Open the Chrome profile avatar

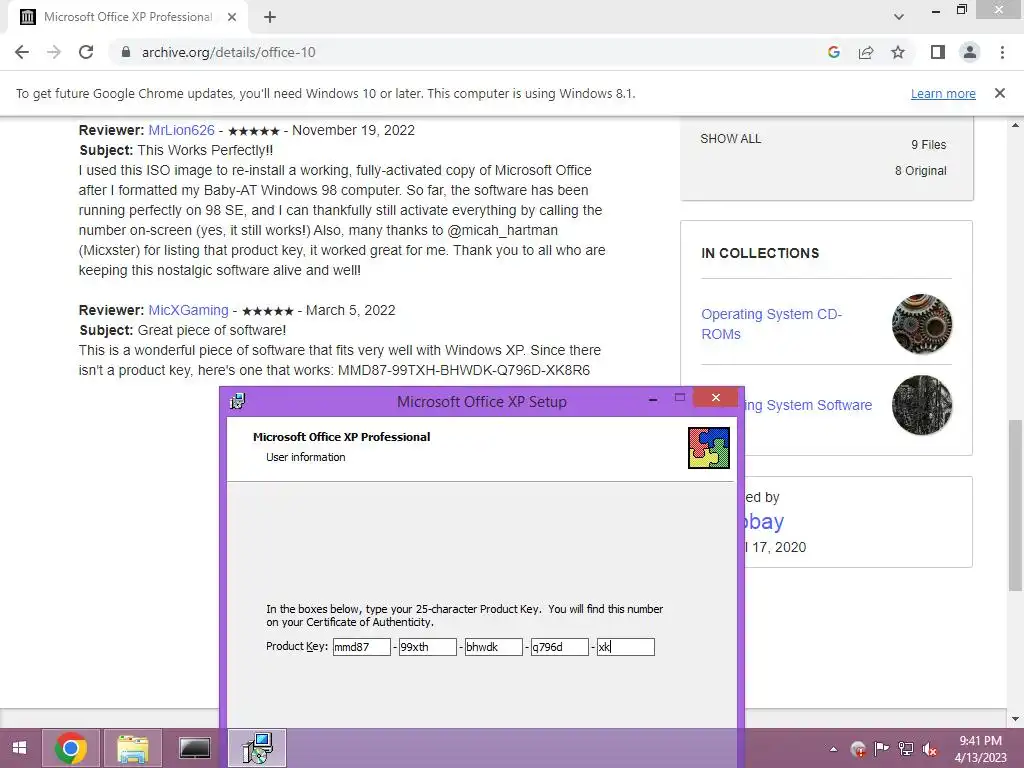click(970, 52)
